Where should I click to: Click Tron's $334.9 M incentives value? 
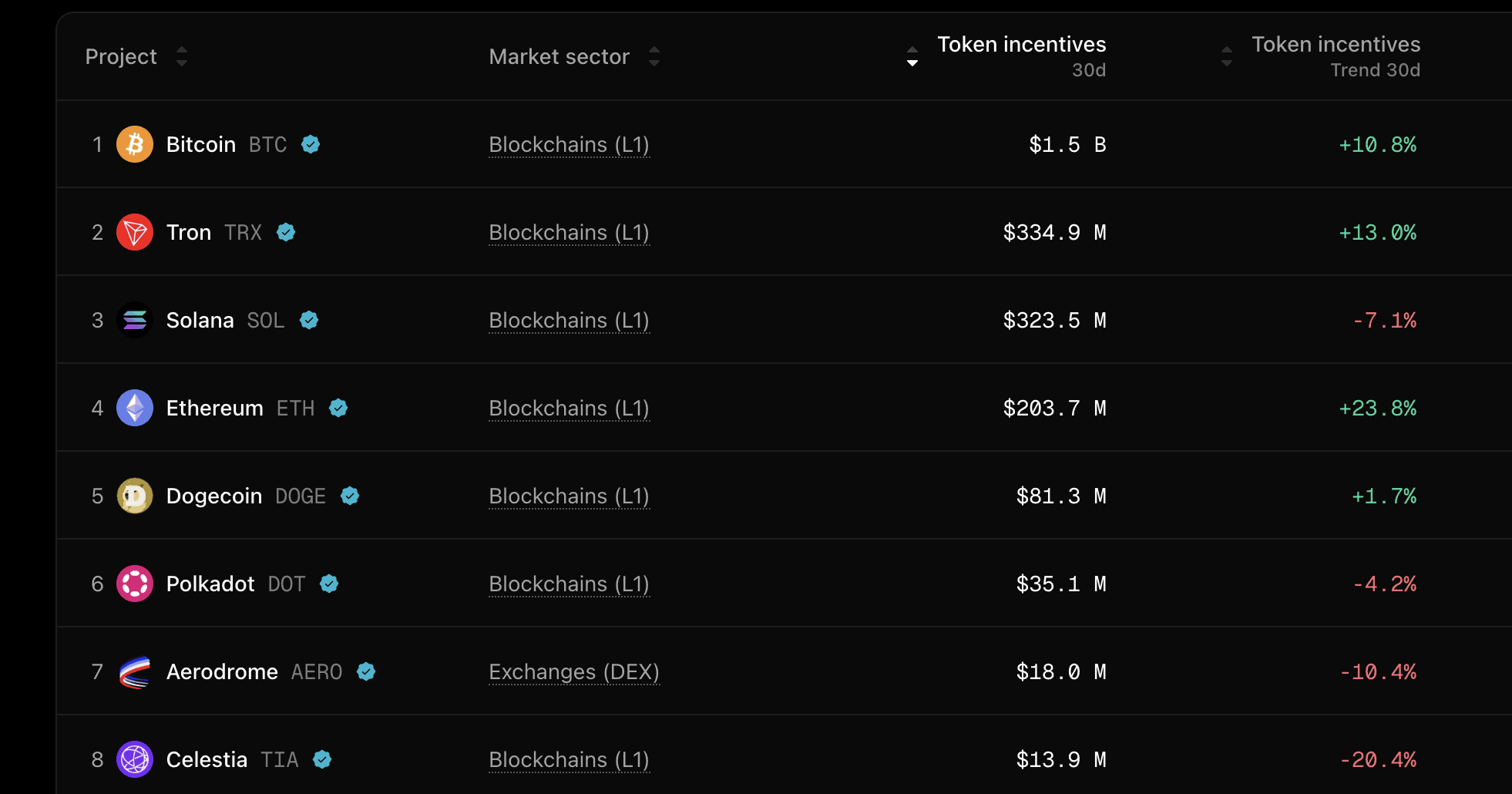[1054, 232]
